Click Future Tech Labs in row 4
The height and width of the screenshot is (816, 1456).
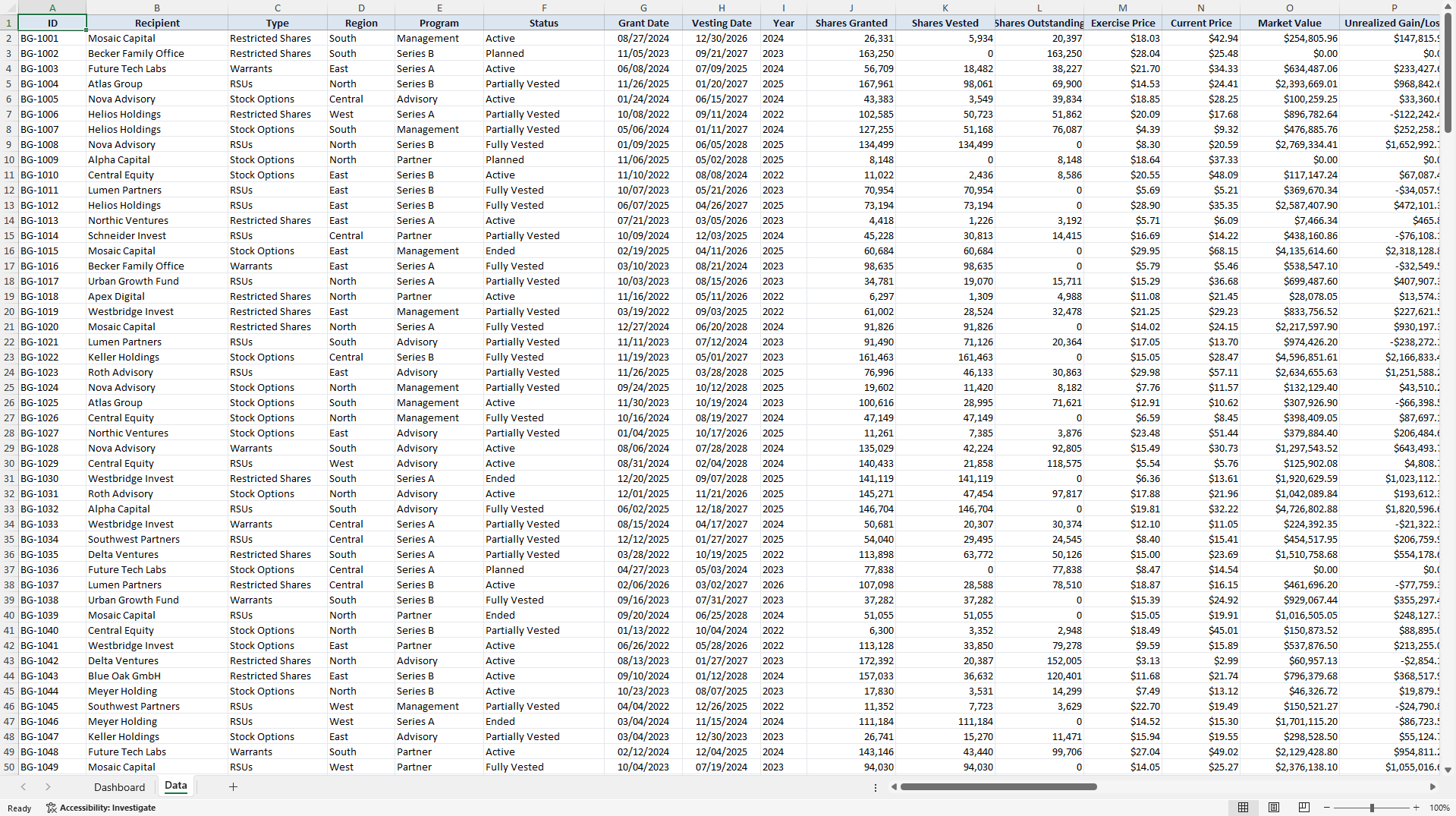(x=157, y=68)
